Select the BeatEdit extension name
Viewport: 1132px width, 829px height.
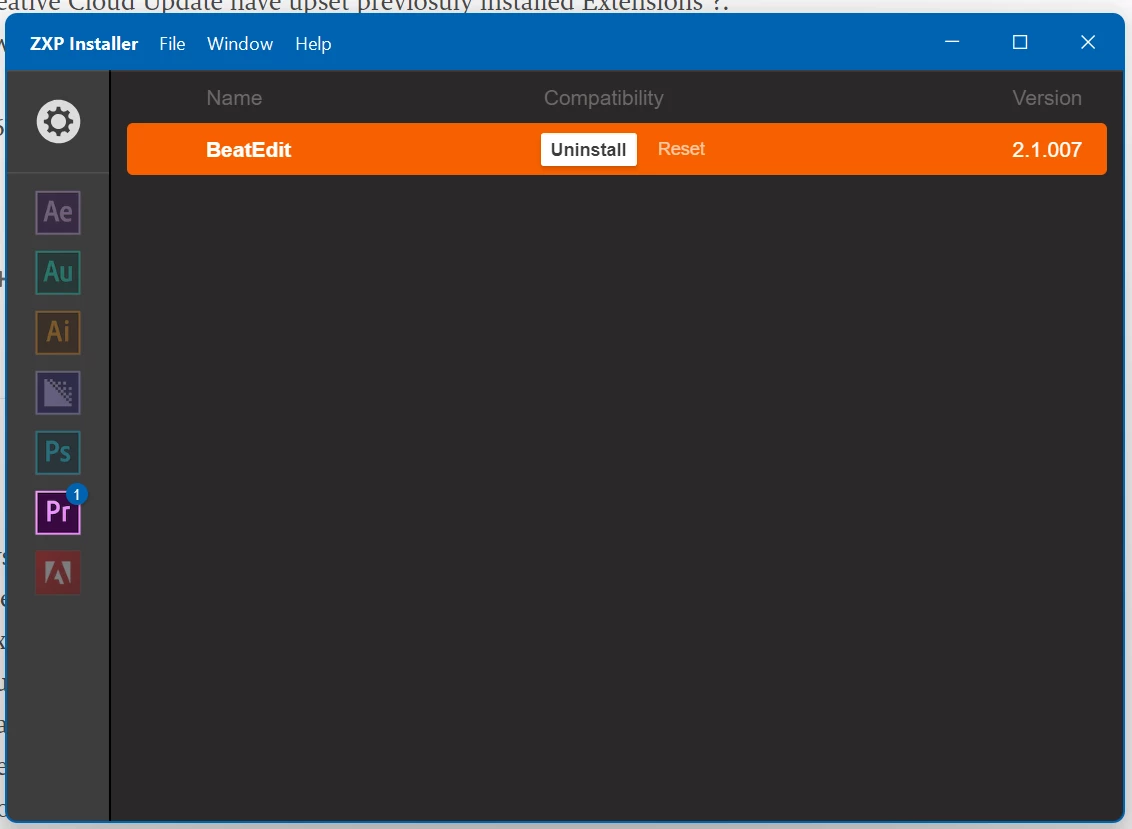[x=248, y=149]
